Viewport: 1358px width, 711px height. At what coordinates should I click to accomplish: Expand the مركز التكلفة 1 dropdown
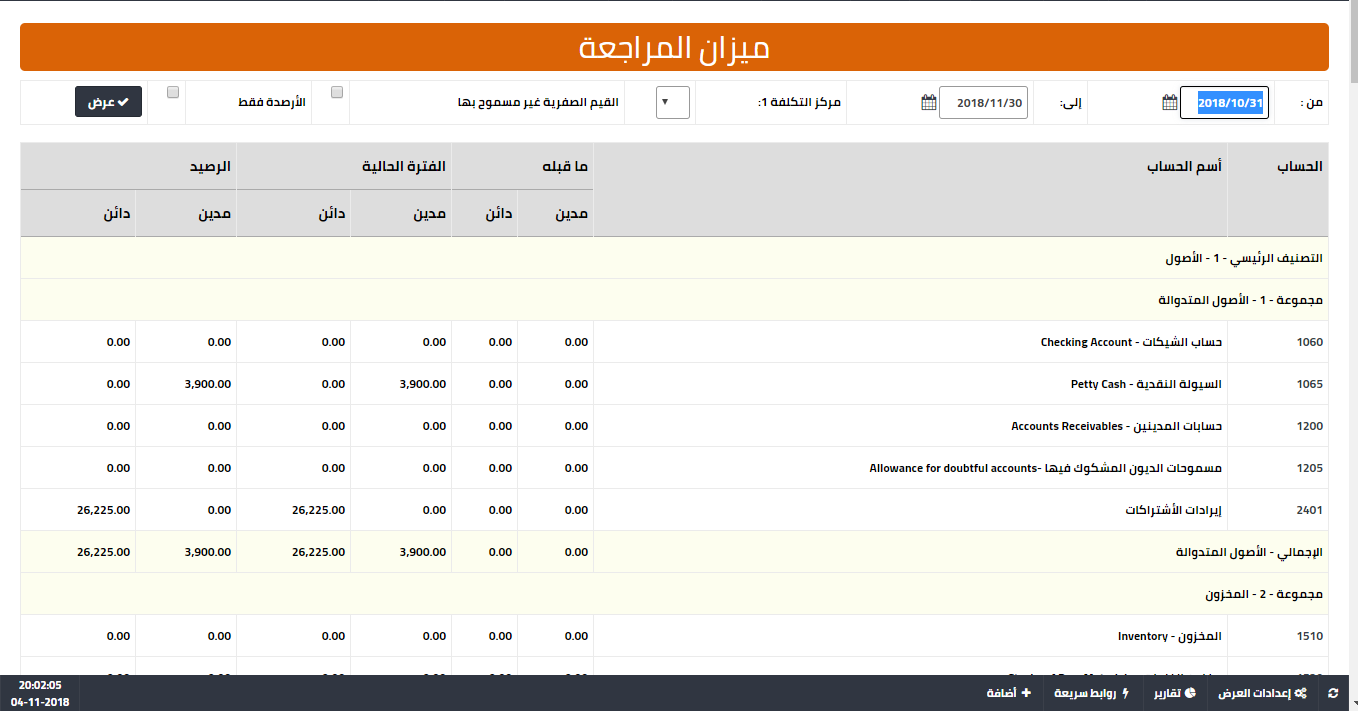coord(672,102)
